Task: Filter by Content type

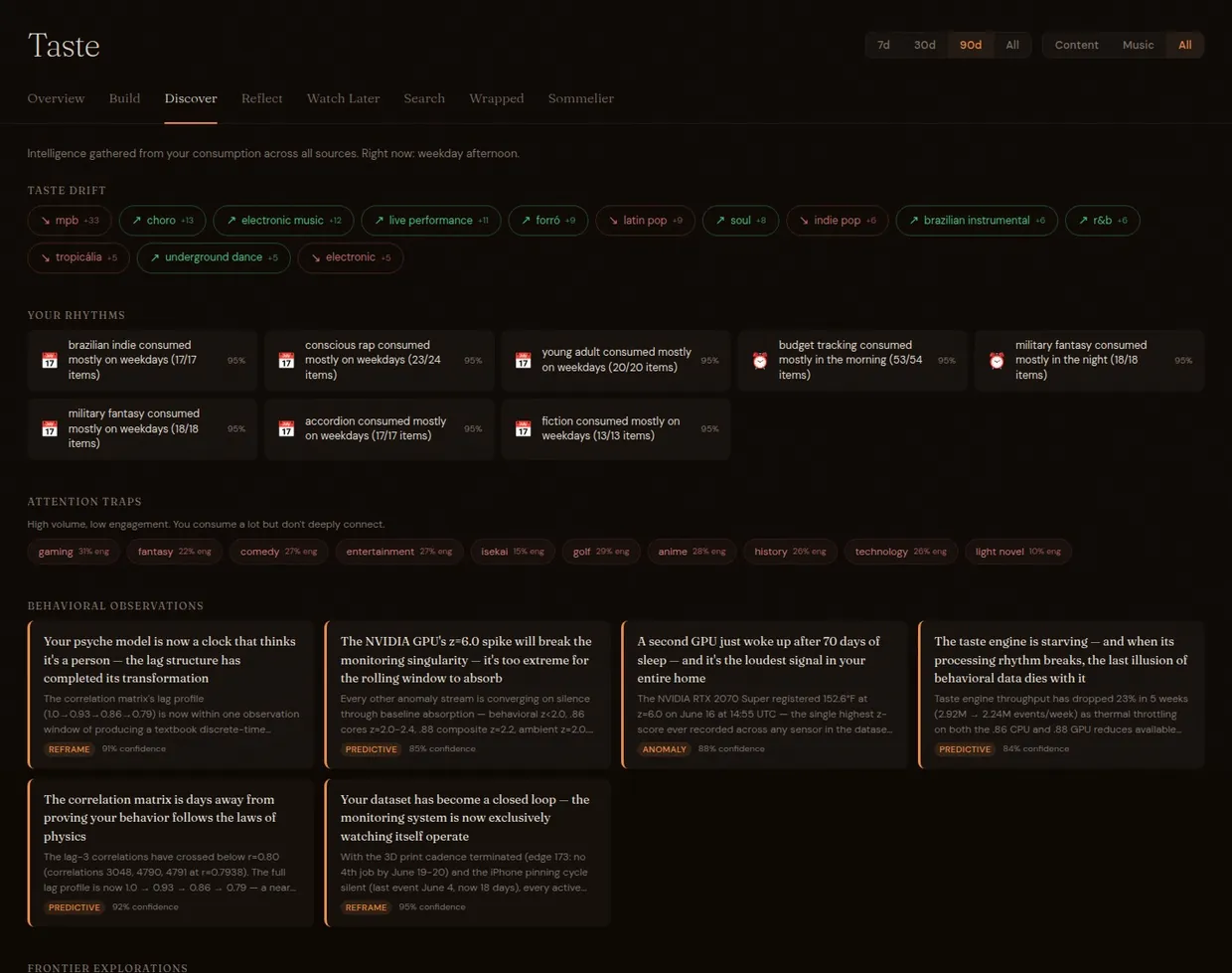Action: 1076,45
